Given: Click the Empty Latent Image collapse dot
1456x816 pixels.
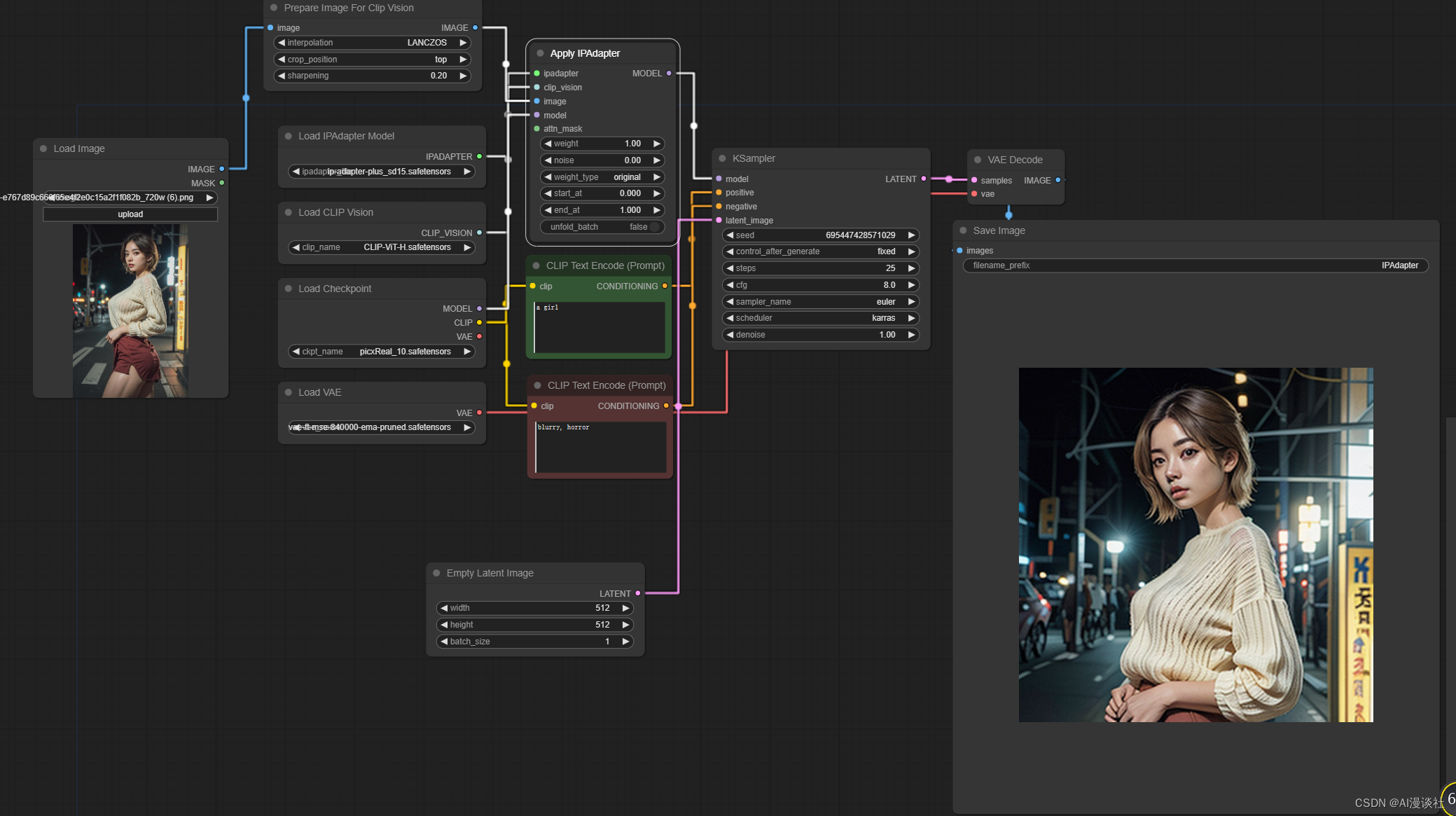Looking at the screenshot, I should click(x=436, y=574).
